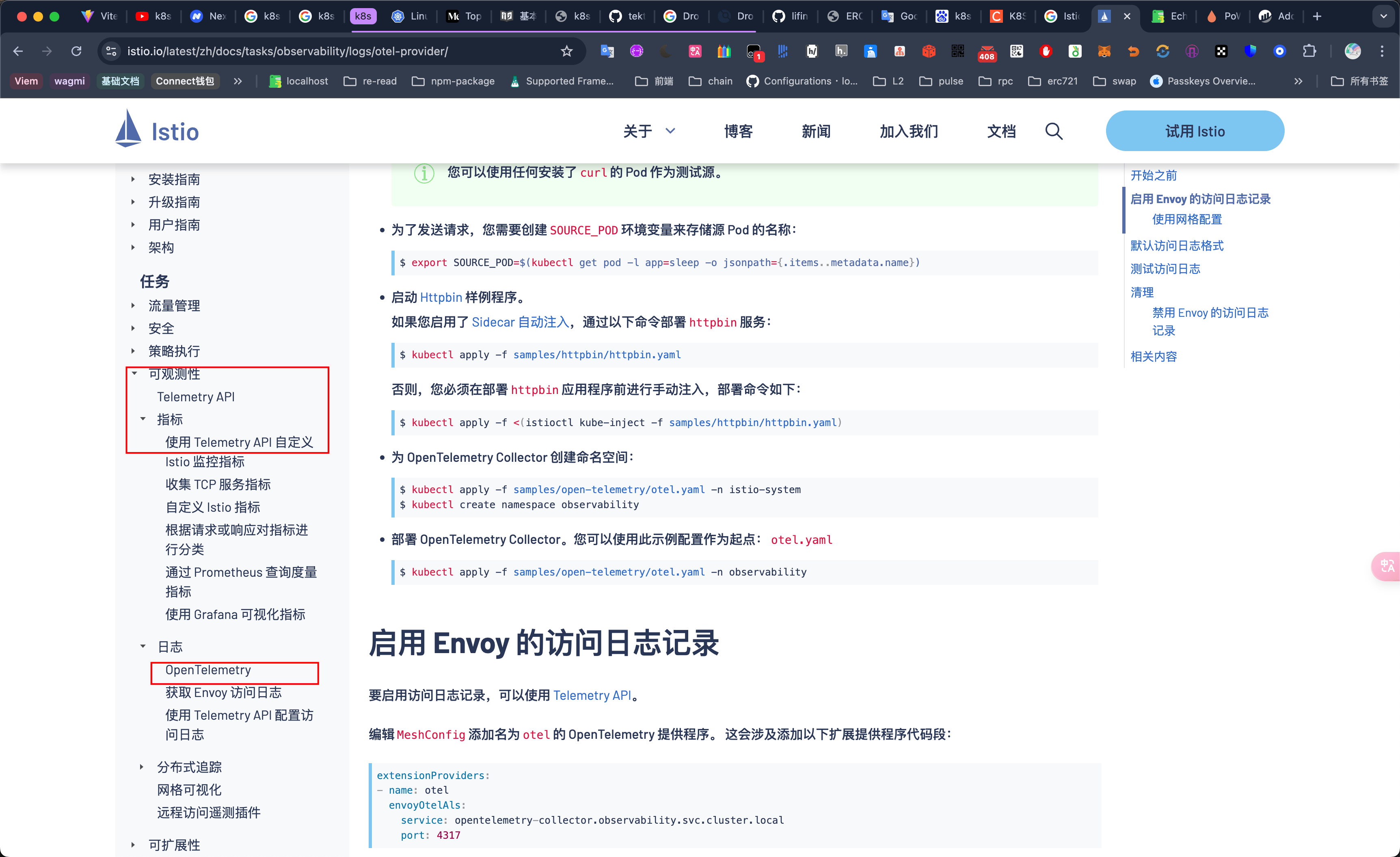Follow the Sidecar 自动注入 link
1400x857 pixels.
pyautogui.click(x=520, y=322)
